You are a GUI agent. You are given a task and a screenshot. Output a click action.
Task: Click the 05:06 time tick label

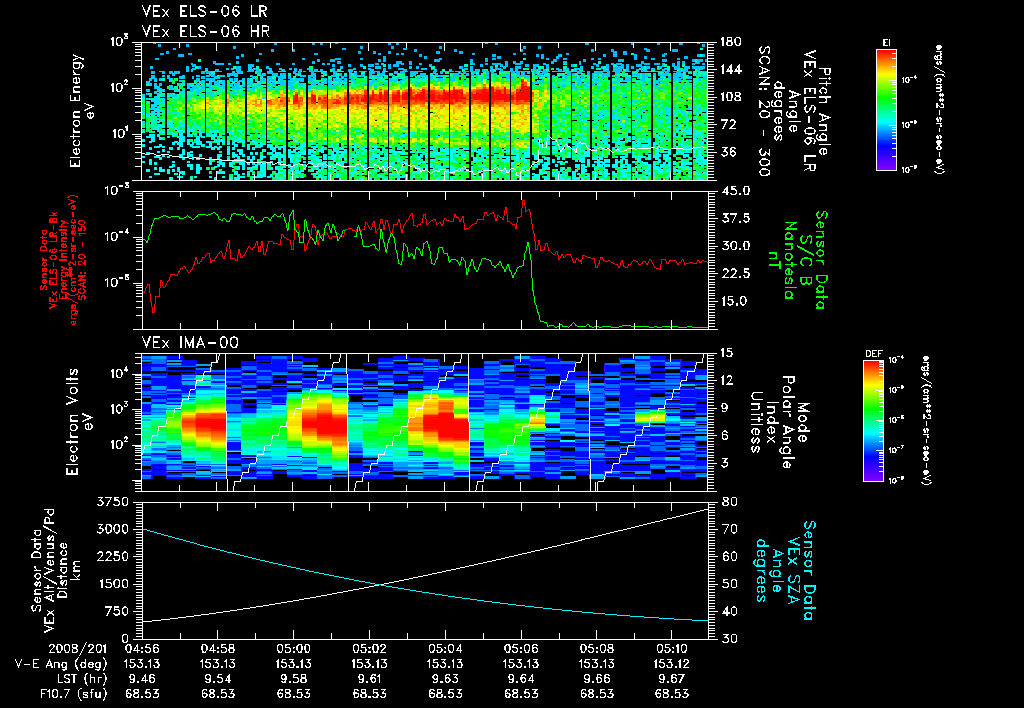click(521, 648)
